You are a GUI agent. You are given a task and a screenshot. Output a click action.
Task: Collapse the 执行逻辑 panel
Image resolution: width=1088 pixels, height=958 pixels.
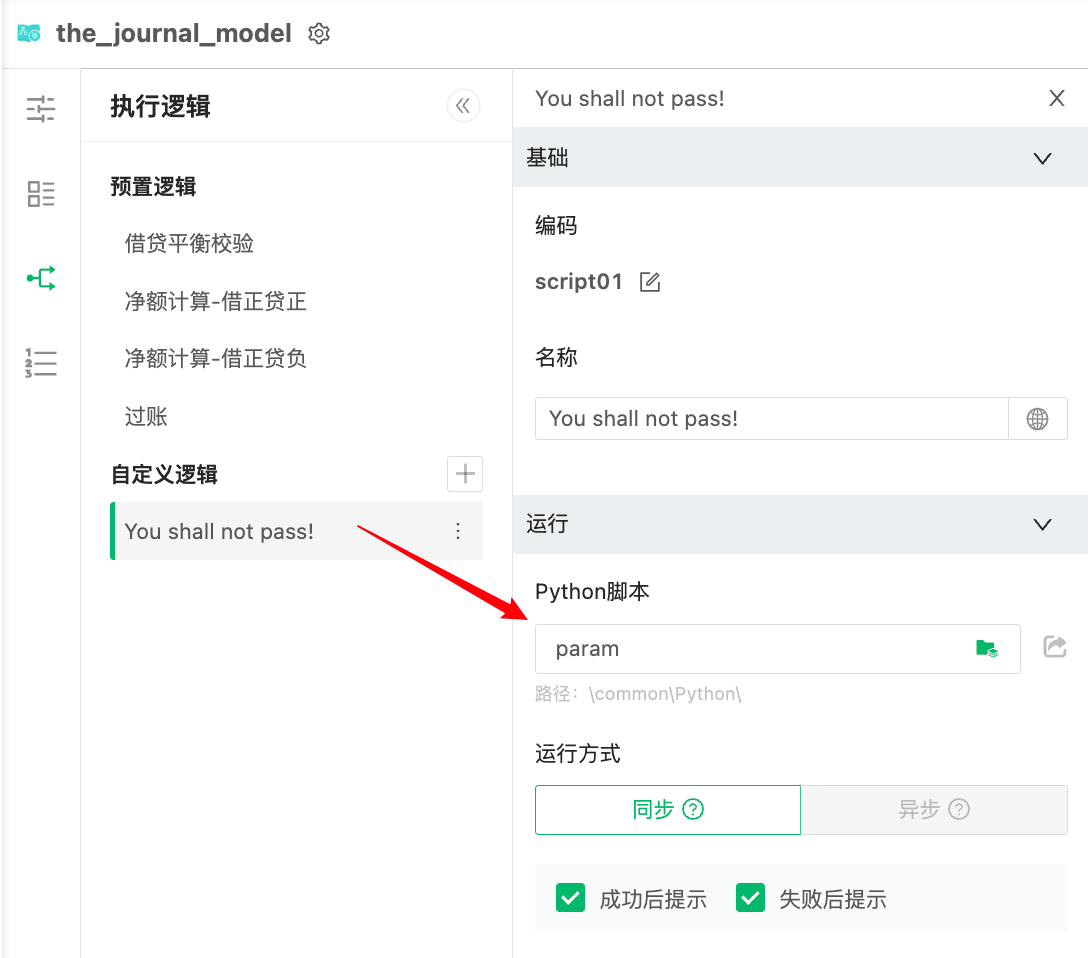[463, 106]
